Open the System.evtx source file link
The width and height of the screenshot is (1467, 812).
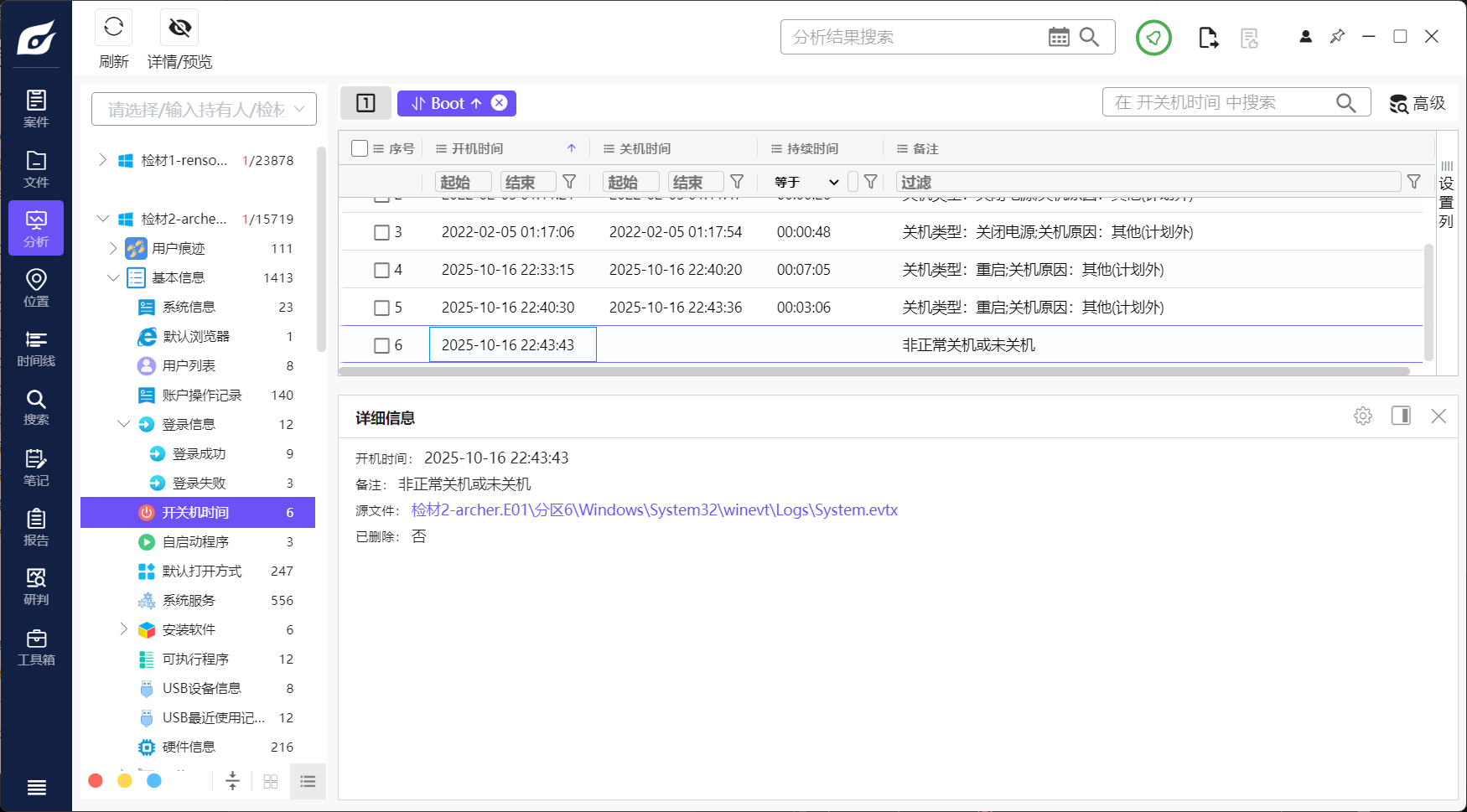(653, 509)
